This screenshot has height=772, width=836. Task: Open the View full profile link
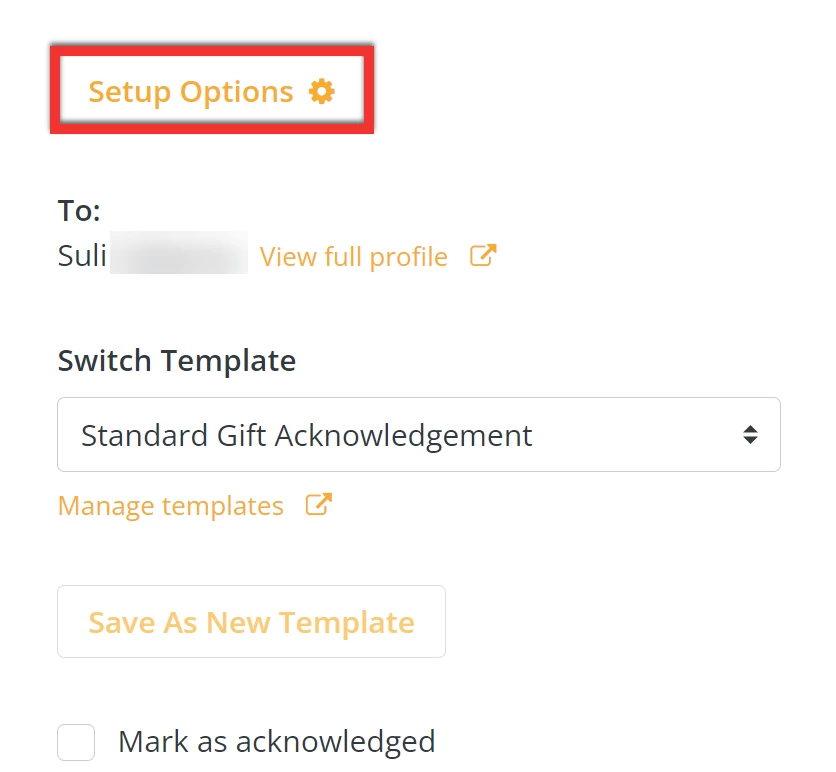[x=354, y=257]
